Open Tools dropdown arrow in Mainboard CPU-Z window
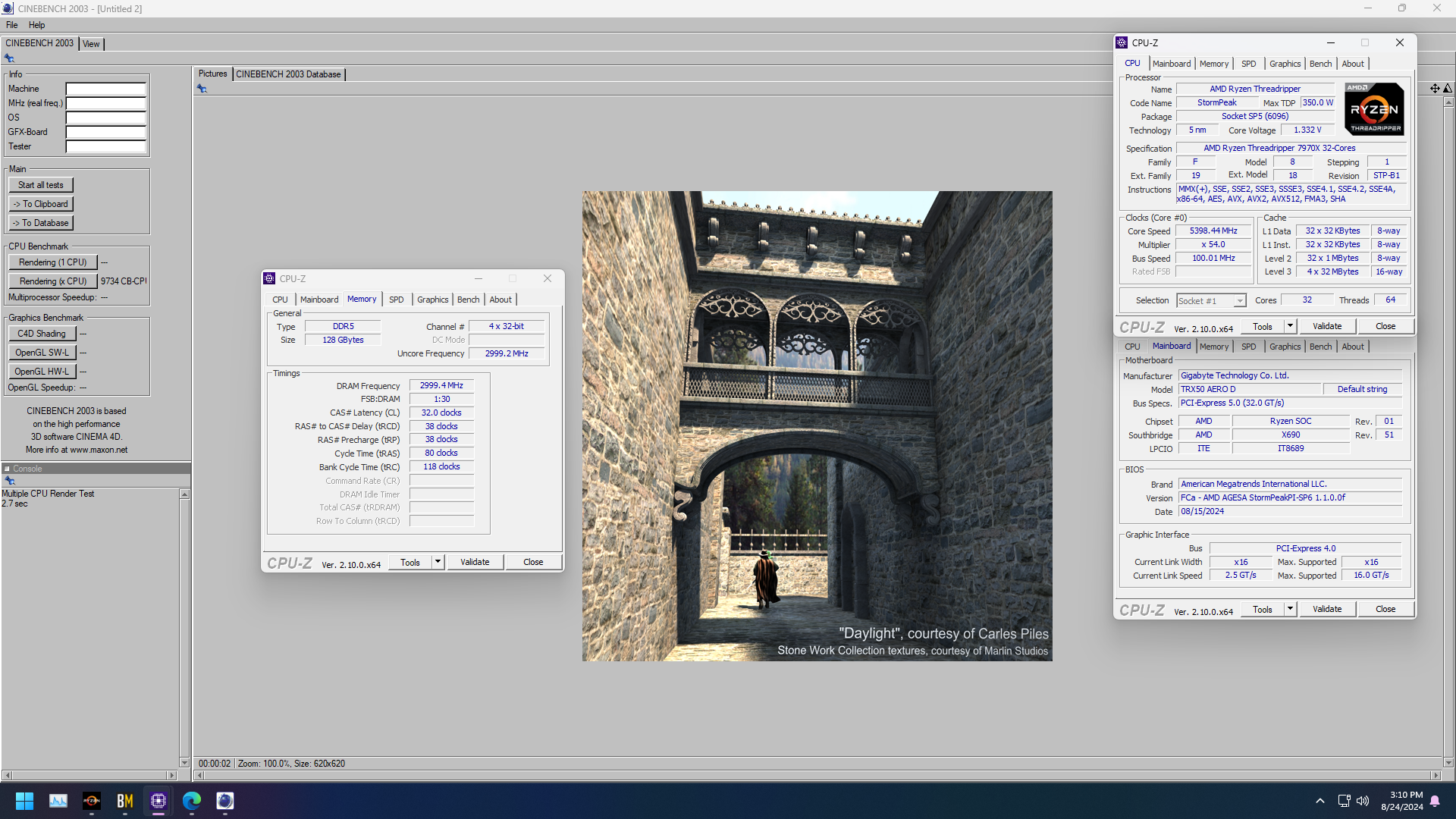This screenshot has width=1456, height=819. pyautogui.click(x=1290, y=609)
